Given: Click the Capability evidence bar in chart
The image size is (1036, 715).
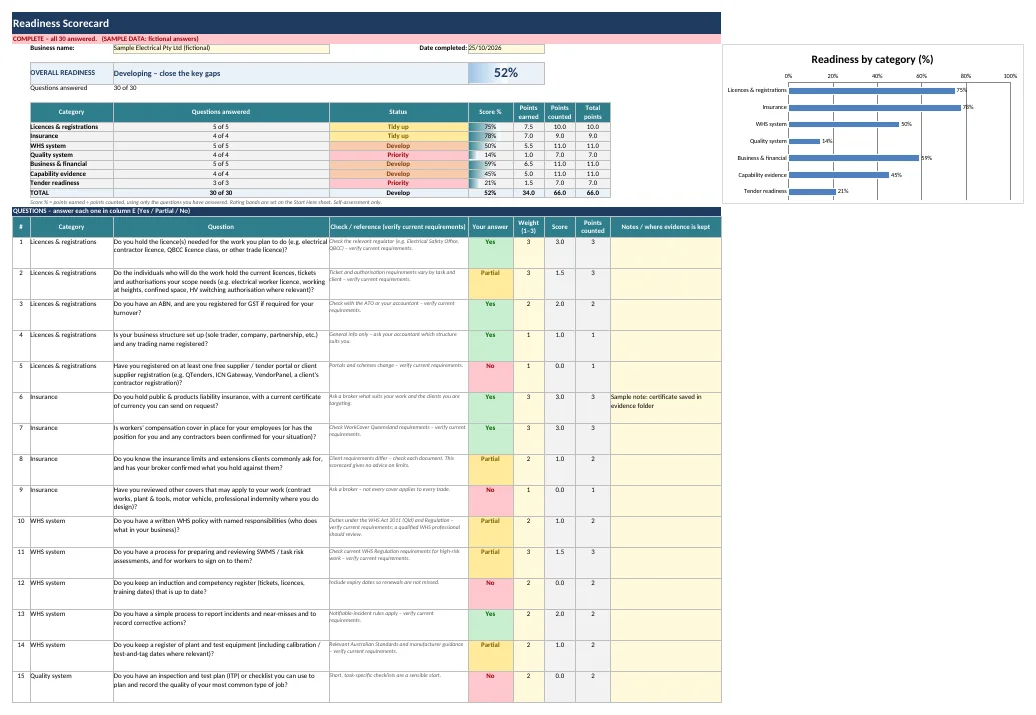Looking at the screenshot, I should (x=838, y=175).
